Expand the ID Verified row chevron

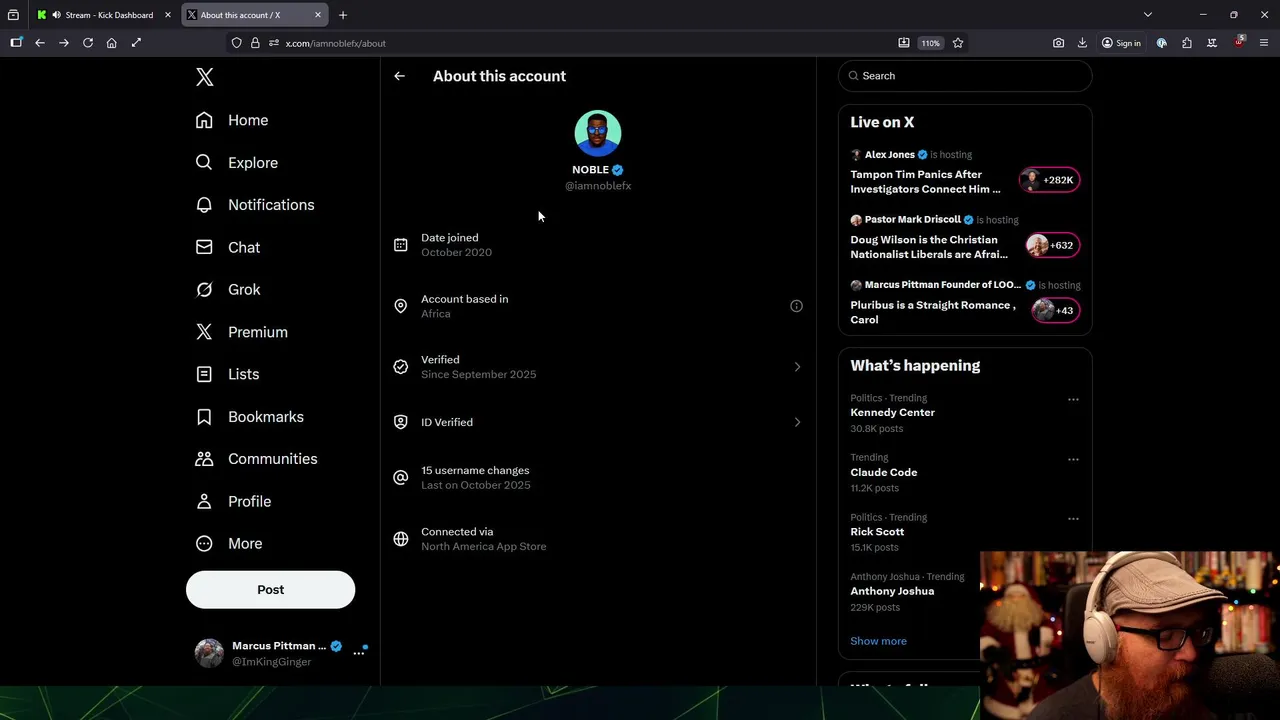(x=797, y=422)
